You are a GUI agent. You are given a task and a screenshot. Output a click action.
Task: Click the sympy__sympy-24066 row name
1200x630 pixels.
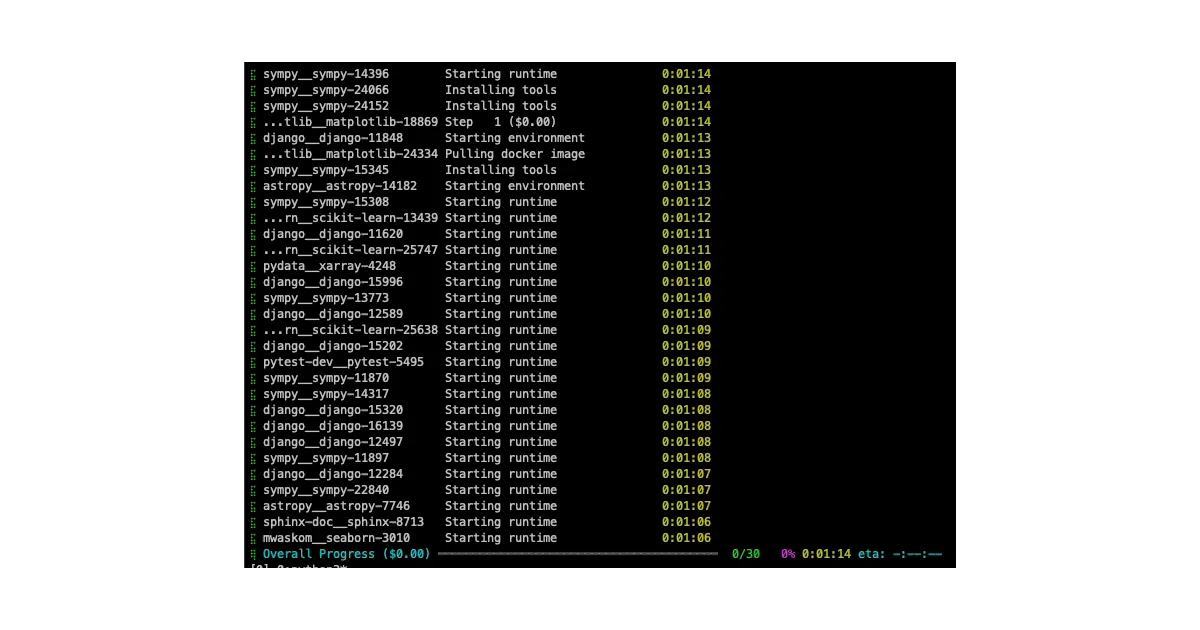326,90
